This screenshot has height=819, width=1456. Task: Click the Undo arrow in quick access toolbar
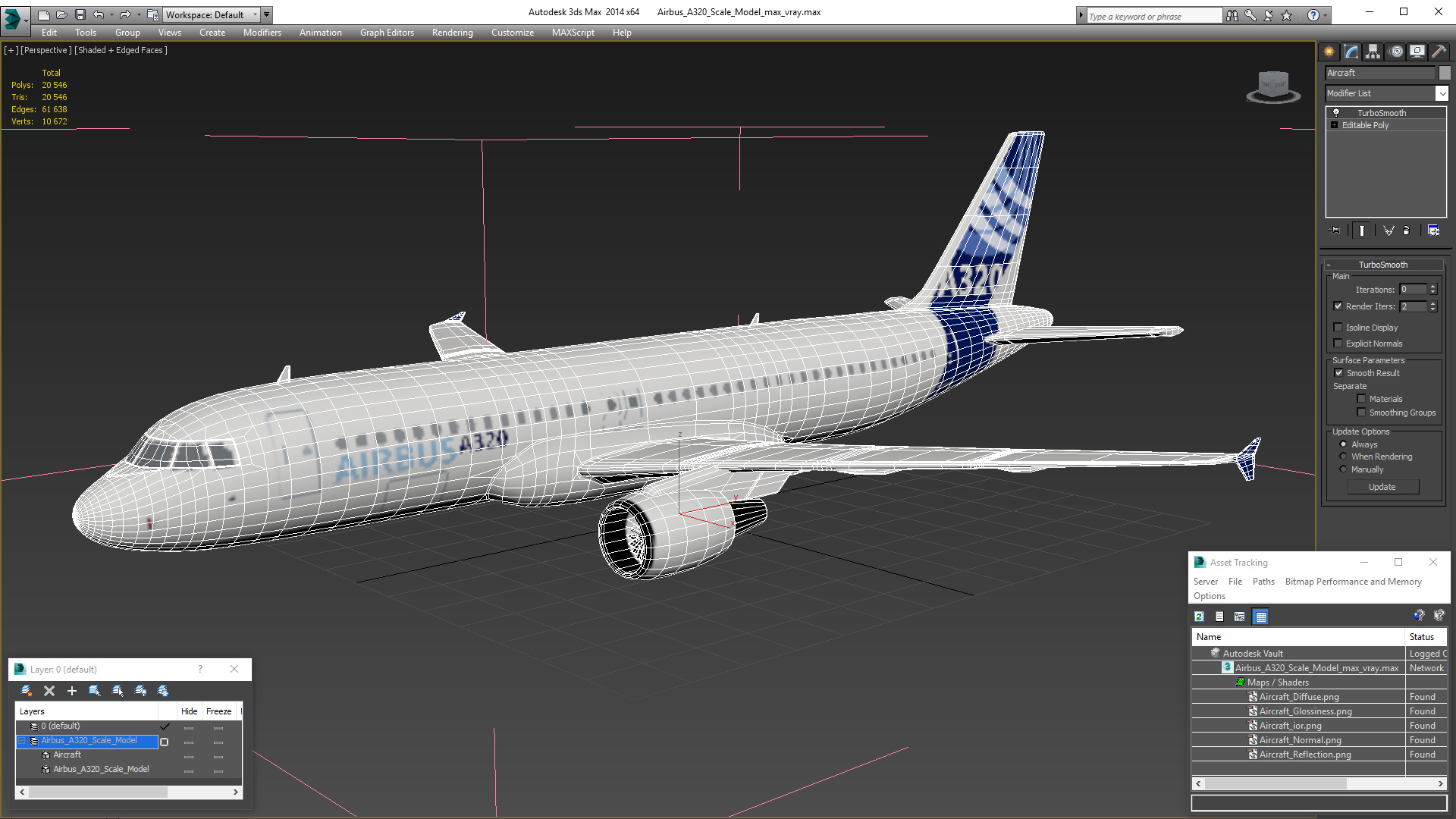click(98, 14)
